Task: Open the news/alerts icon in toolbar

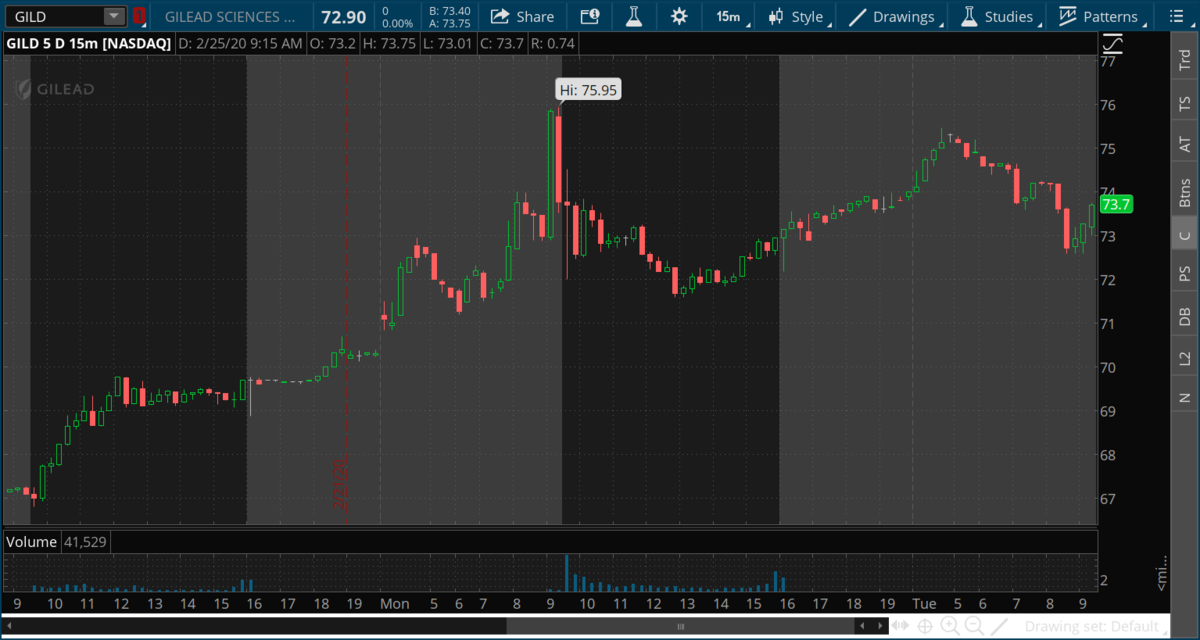Action: (x=589, y=16)
